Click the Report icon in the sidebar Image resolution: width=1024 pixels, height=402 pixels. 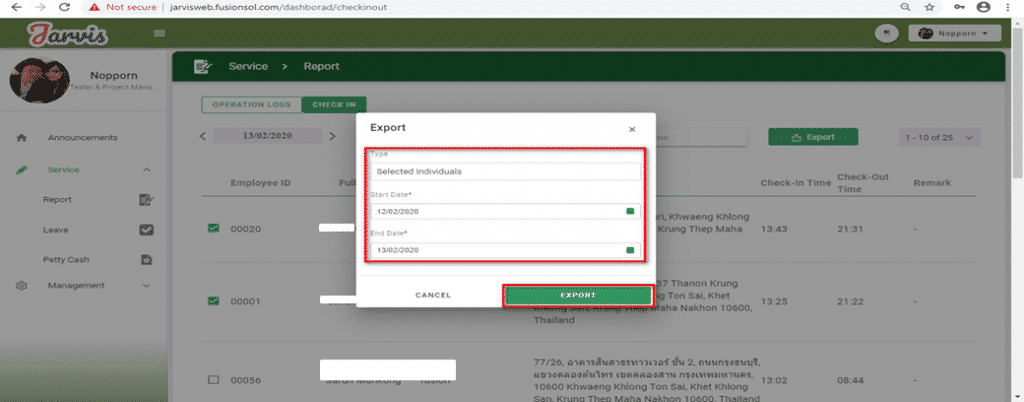pos(145,200)
